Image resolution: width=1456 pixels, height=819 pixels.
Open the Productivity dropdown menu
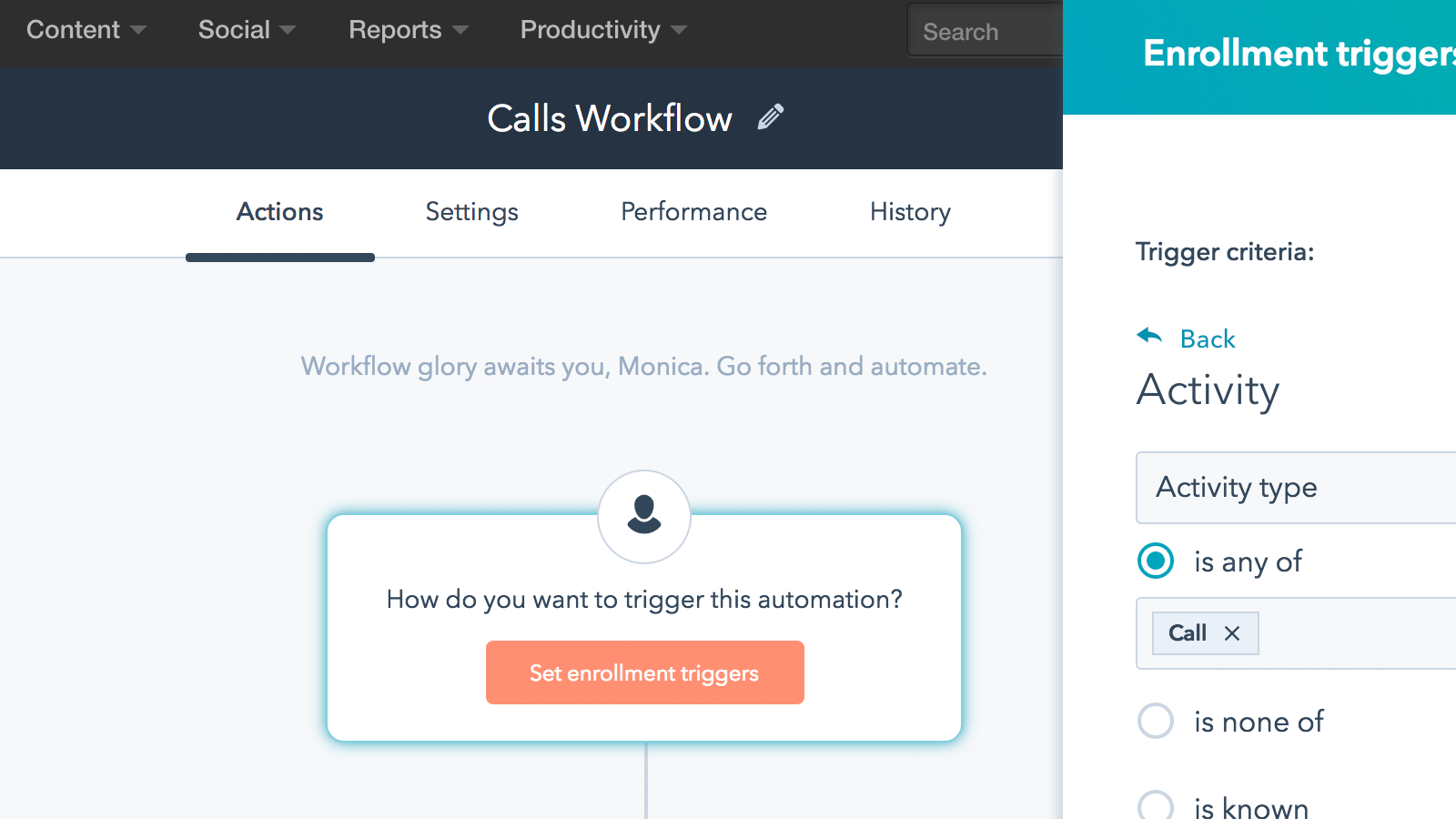tap(602, 30)
